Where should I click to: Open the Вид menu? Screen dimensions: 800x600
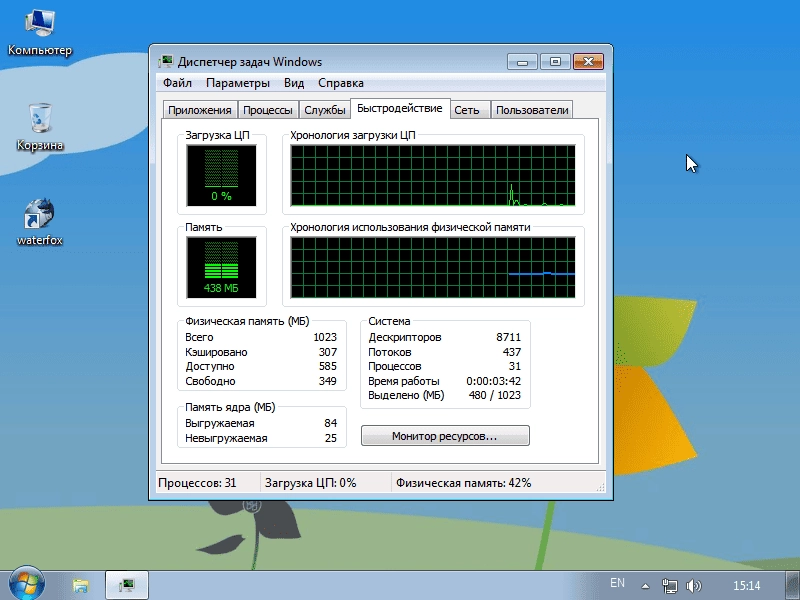click(x=294, y=83)
